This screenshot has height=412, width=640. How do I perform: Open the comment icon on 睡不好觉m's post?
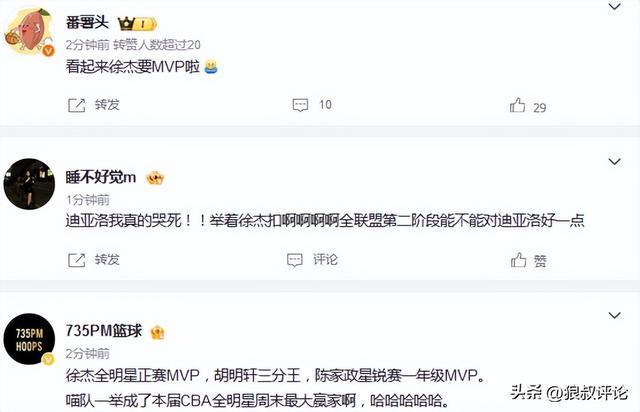click(x=295, y=260)
